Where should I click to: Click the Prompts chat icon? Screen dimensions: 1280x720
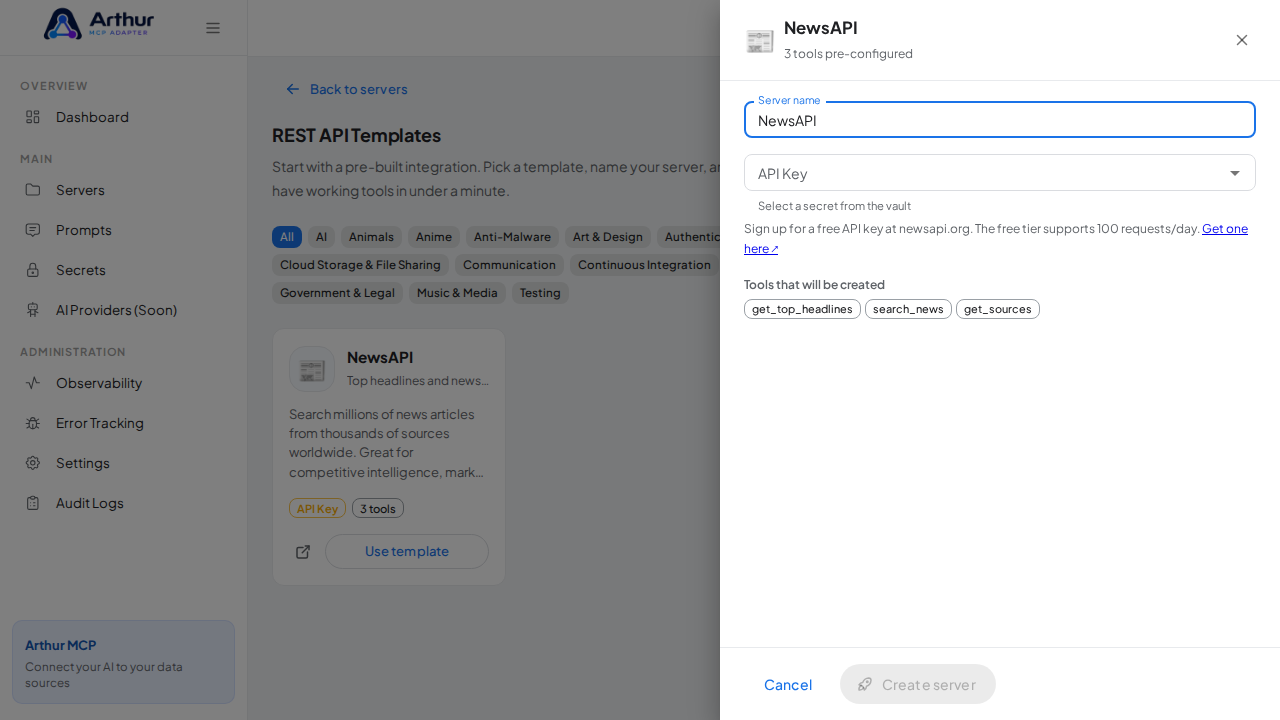point(33,230)
